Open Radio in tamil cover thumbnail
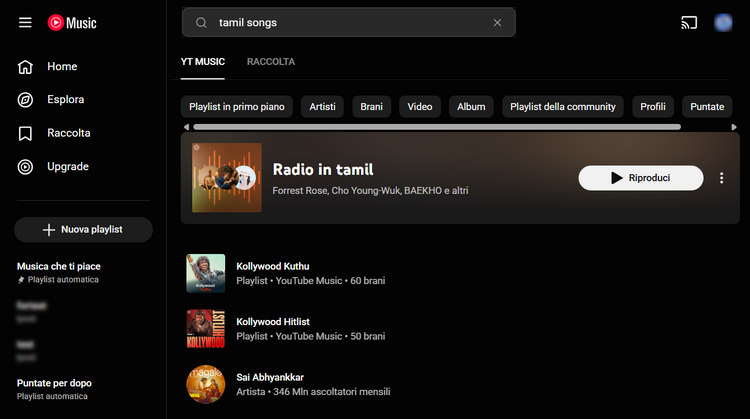 (227, 177)
